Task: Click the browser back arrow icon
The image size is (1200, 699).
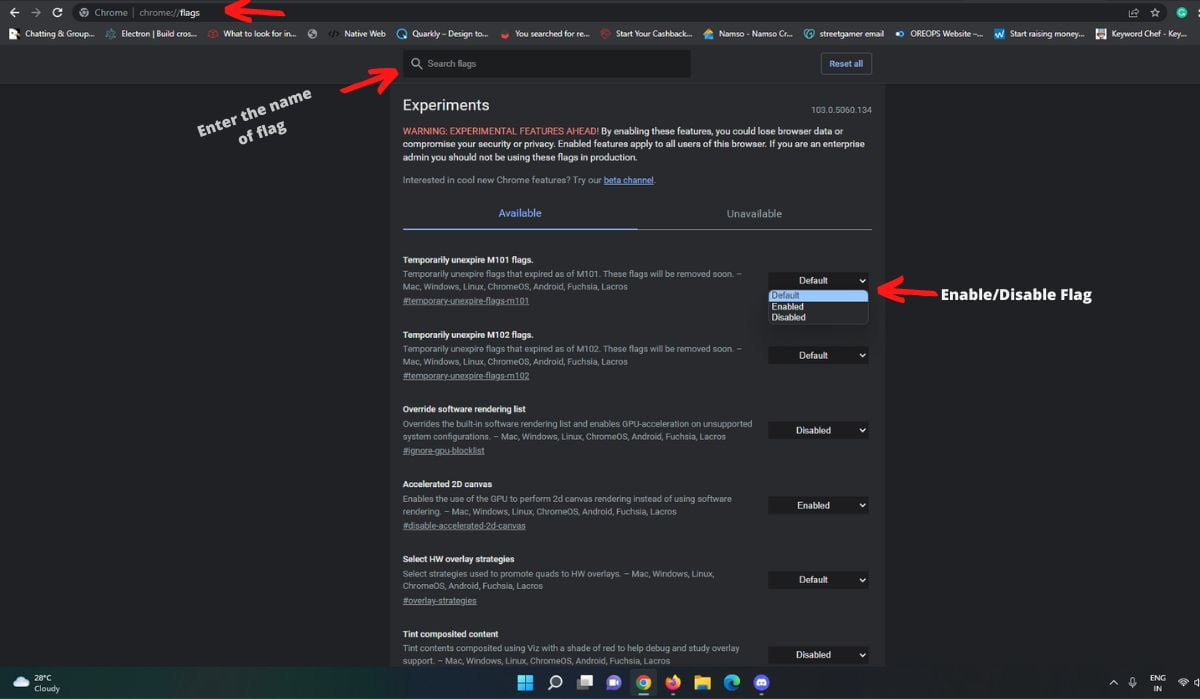Action: tap(14, 14)
